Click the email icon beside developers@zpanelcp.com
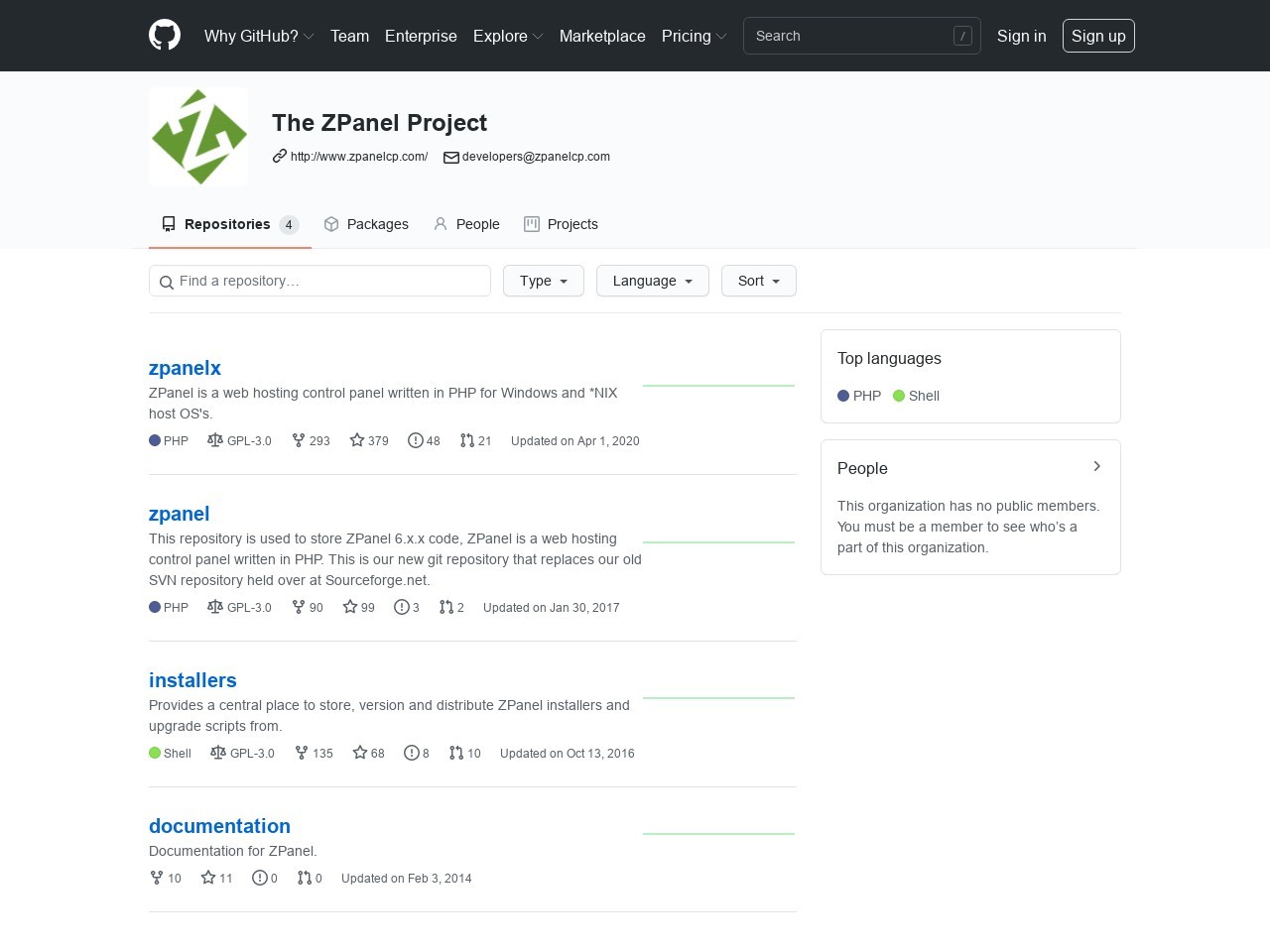This screenshot has width=1270, height=952. coord(451,157)
